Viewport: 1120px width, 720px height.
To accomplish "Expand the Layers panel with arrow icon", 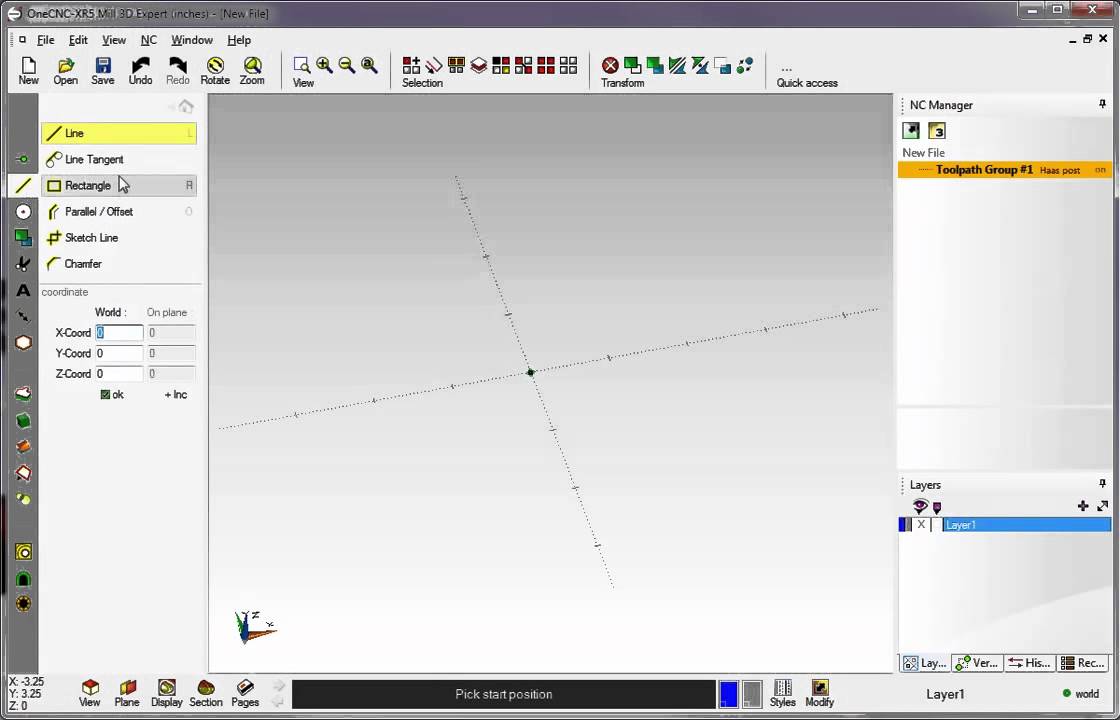I will [x=1102, y=506].
